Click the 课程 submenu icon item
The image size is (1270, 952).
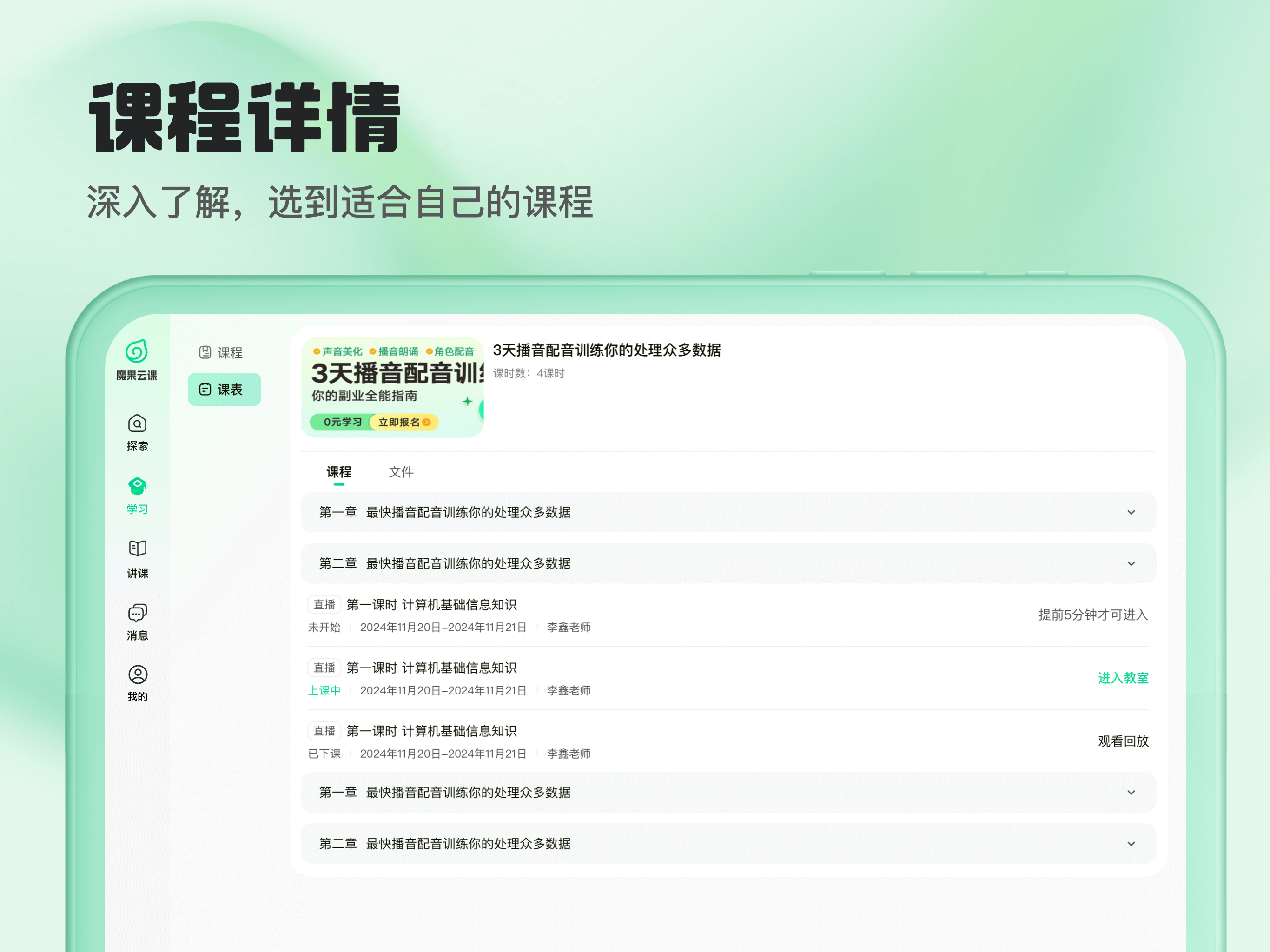[221, 352]
